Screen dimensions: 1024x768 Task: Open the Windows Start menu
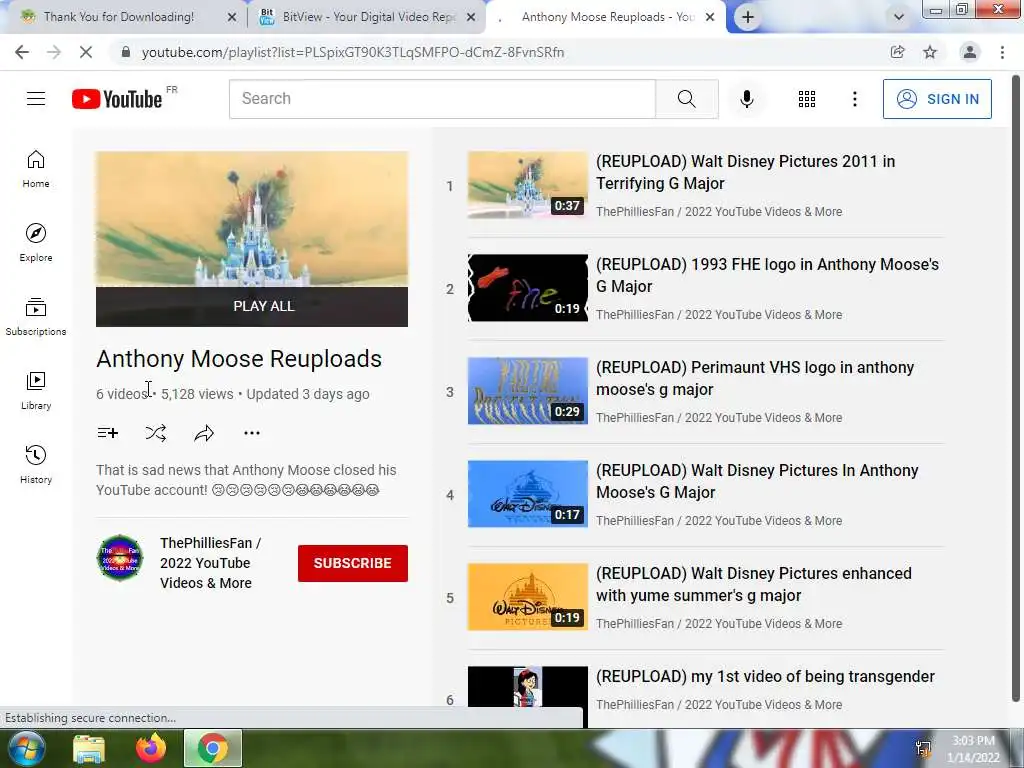click(26, 748)
